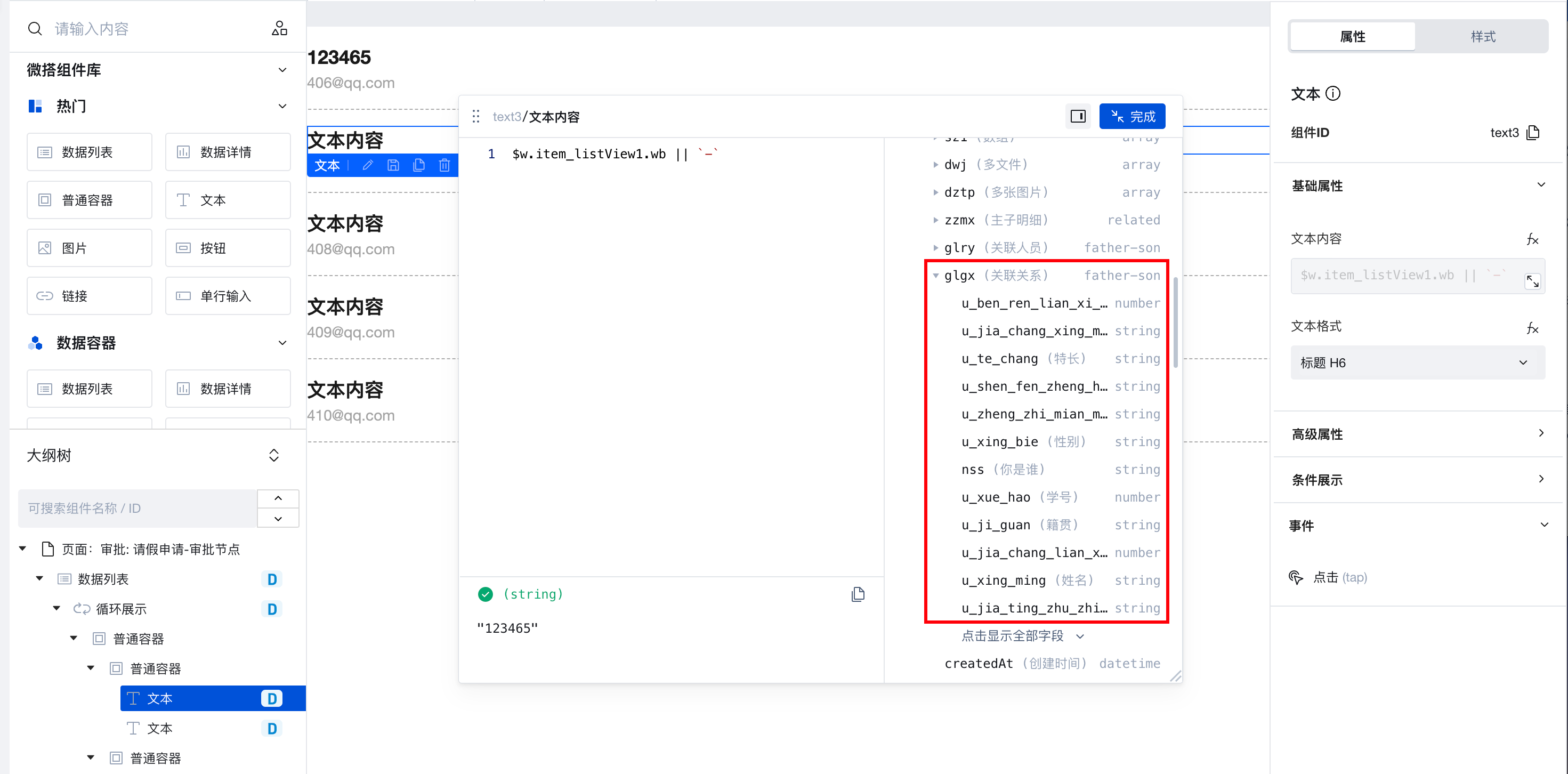Click the save icon on text toolbar
This screenshot has width=1568, height=774.
click(393, 166)
